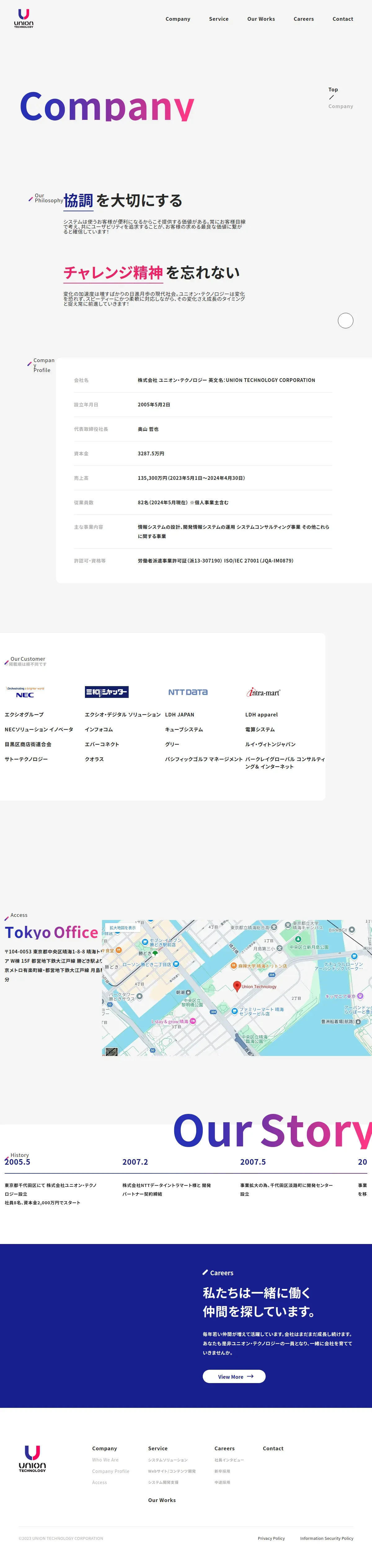The height and width of the screenshot is (1568, 372).
Task: Open footer 中途採用 link
Action: [222, 1482]
